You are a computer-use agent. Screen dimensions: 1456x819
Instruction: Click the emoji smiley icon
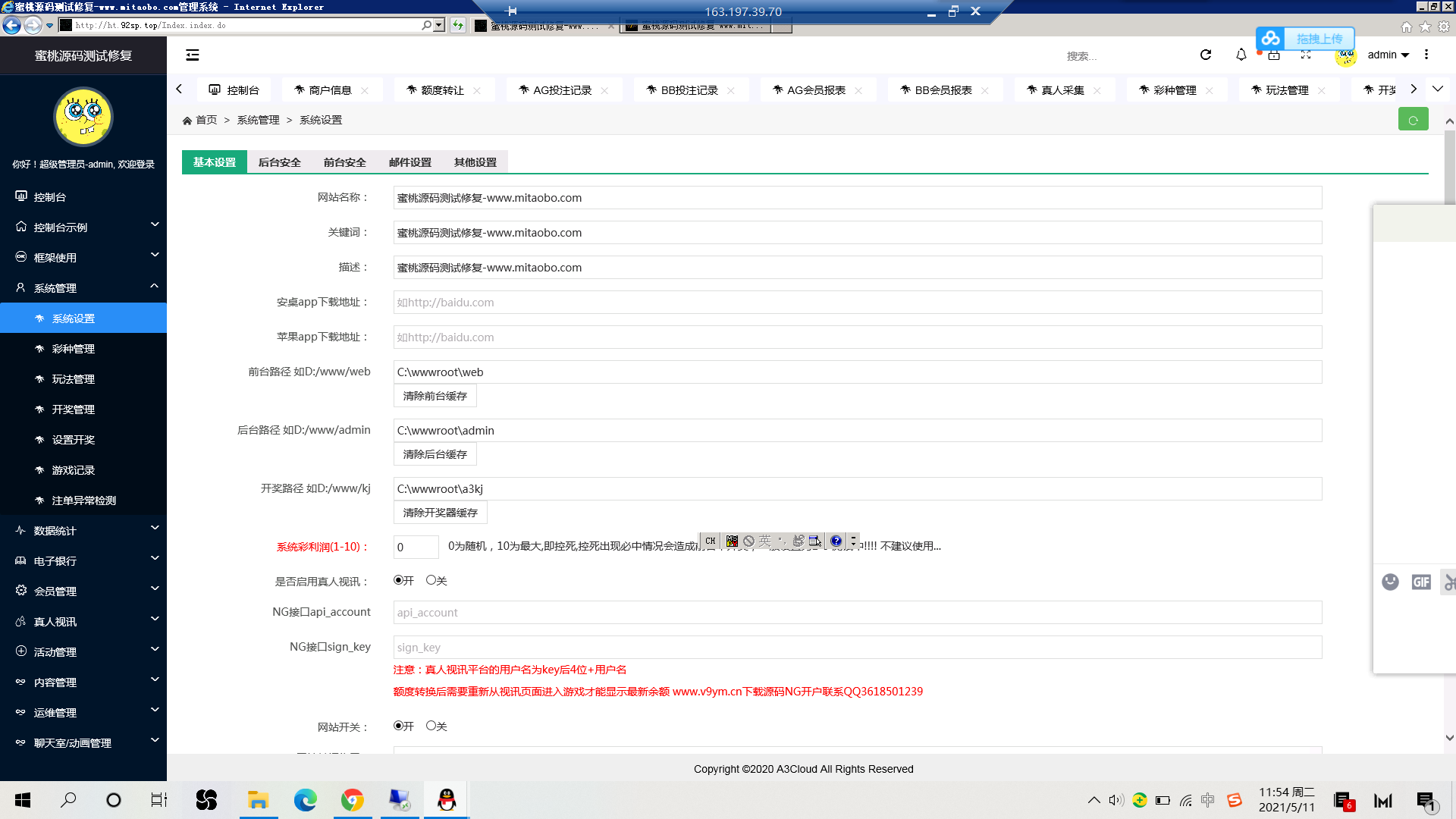coord(1390,582)
